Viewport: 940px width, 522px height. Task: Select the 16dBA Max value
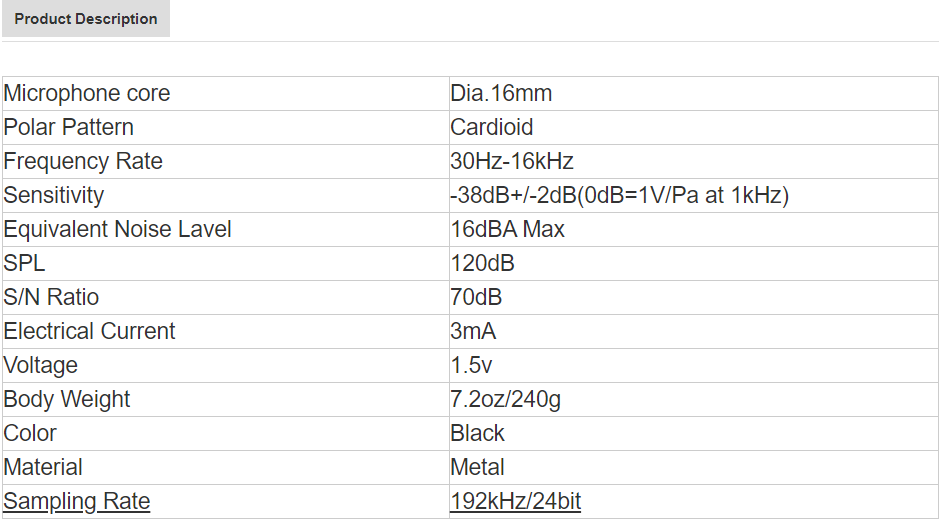tap(507, 229)
